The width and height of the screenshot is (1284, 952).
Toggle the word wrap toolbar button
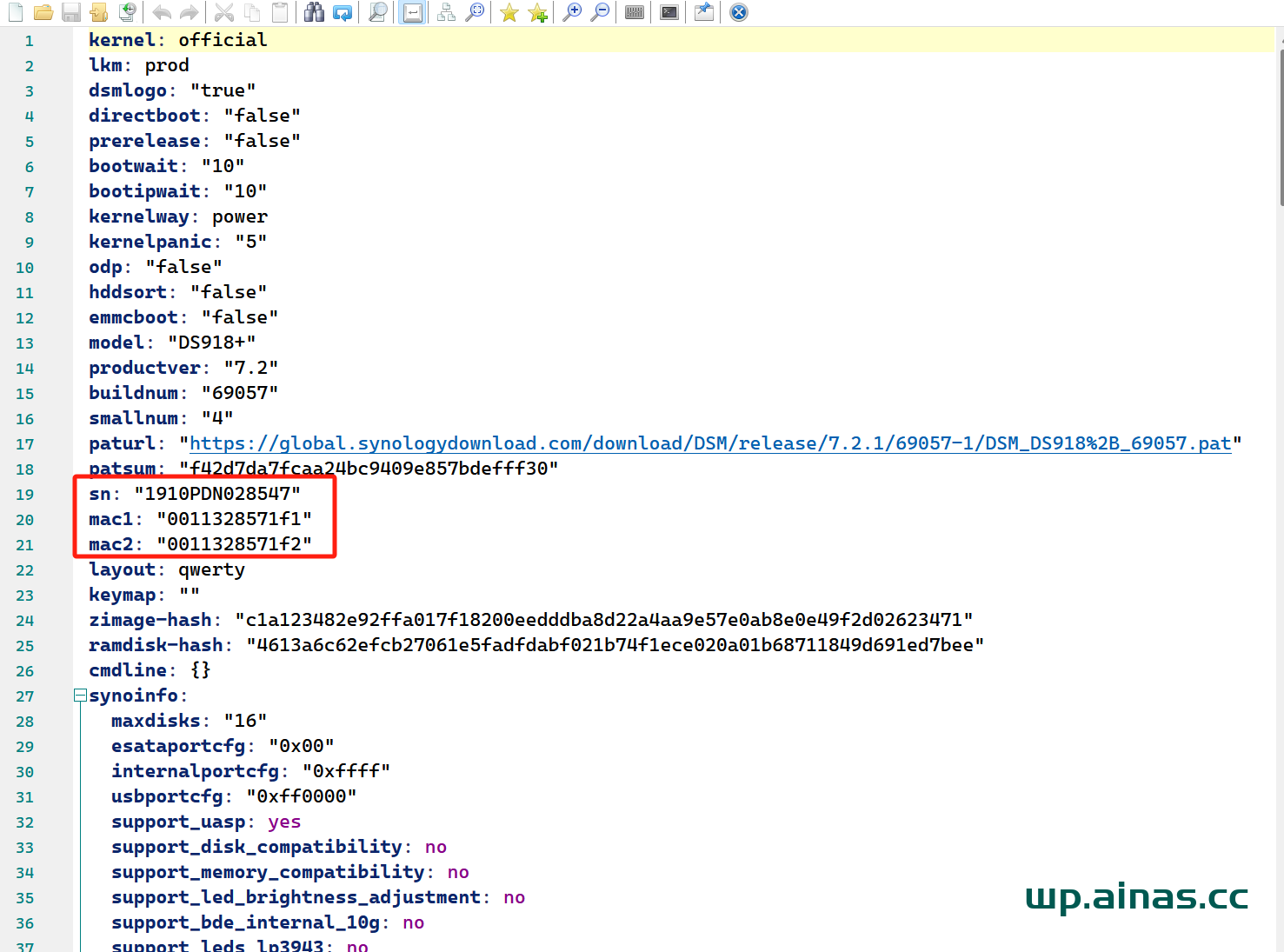pos(413,12)
